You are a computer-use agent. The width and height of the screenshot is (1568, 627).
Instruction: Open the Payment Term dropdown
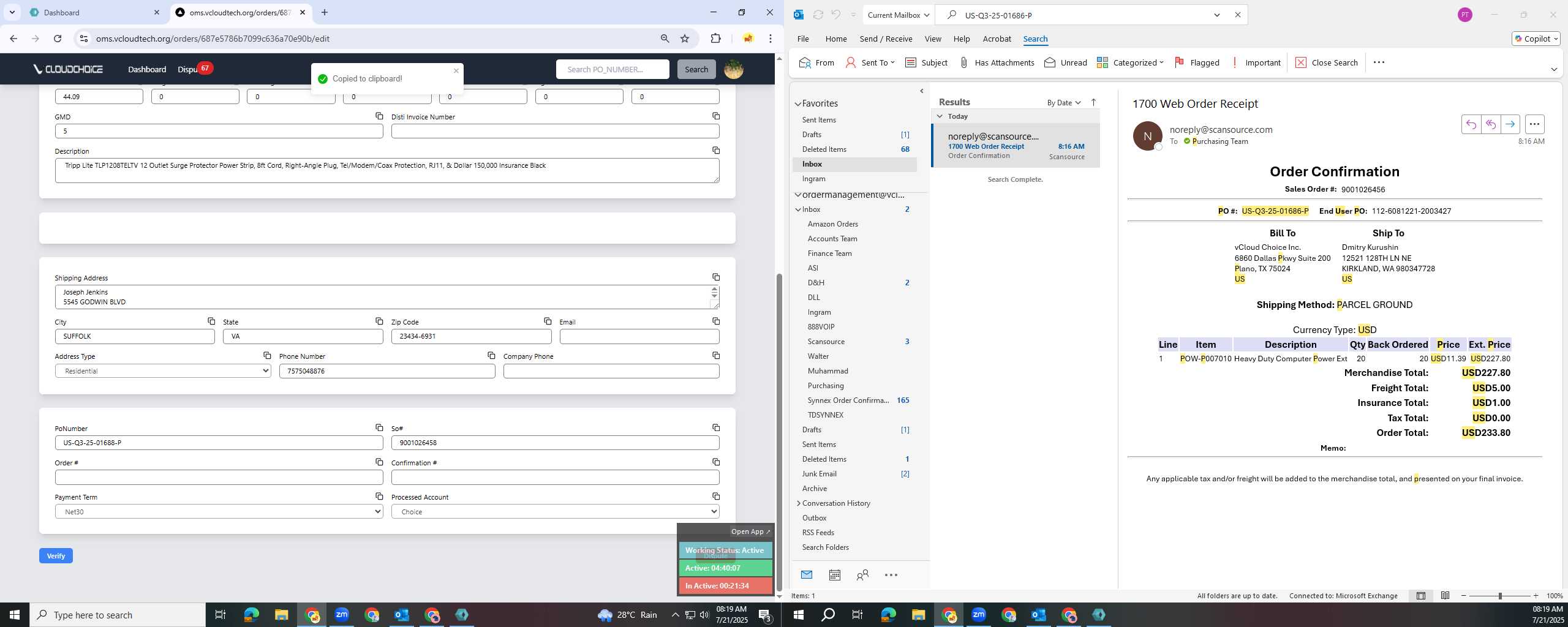pos(219,512)
